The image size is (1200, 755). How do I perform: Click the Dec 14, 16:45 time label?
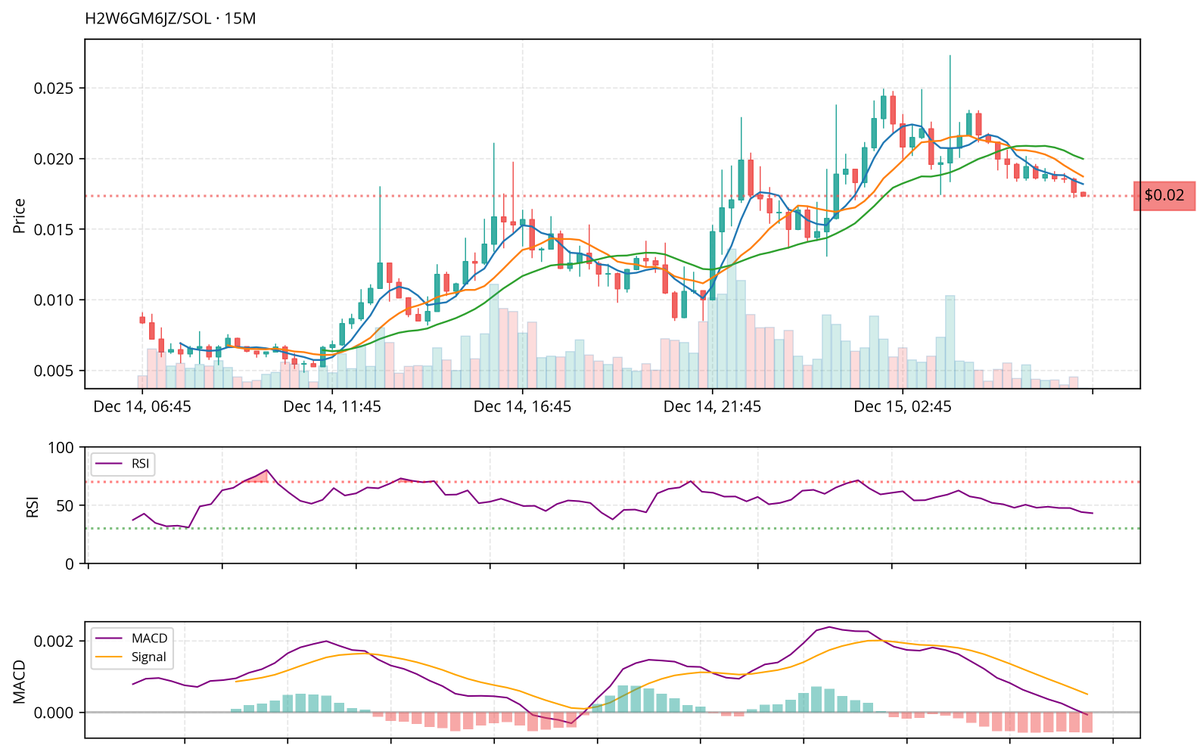pyautogui.click(x=522, y=407)
